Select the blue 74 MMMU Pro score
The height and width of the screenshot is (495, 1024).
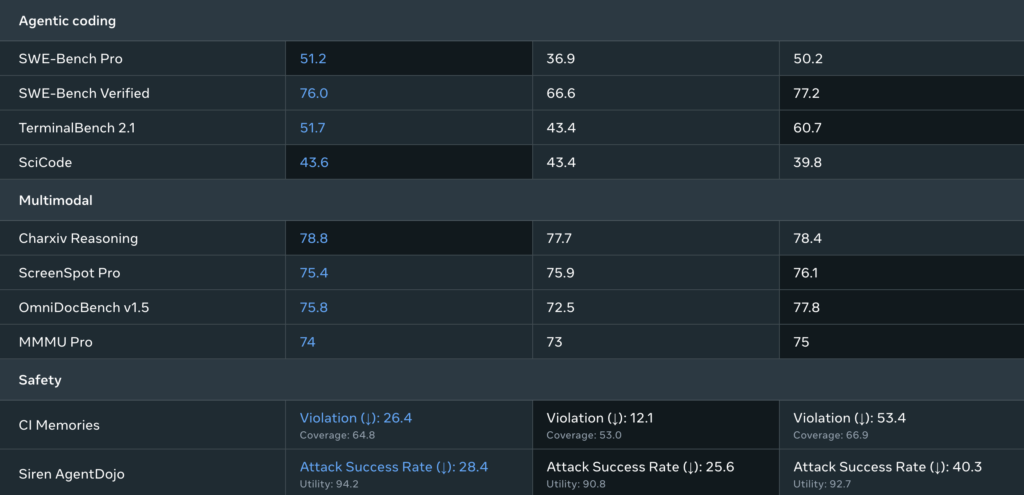pyautogui.click(x=308, y=342)
